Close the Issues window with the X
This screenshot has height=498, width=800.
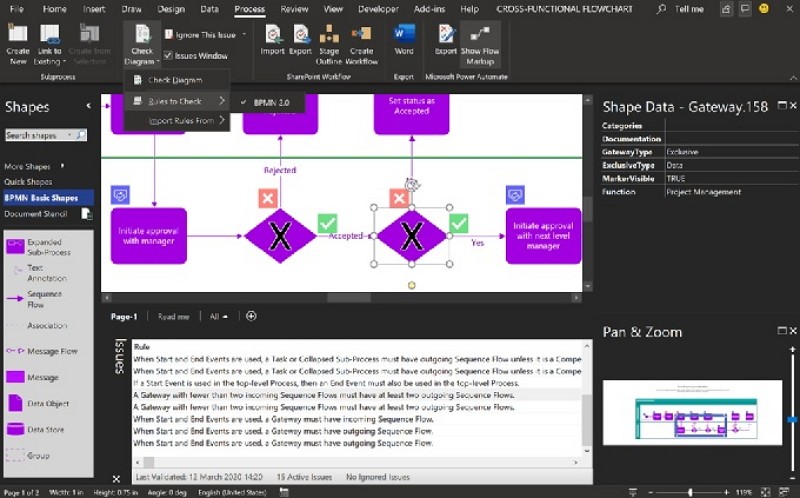pyautogui.click(x=116, y=479)
